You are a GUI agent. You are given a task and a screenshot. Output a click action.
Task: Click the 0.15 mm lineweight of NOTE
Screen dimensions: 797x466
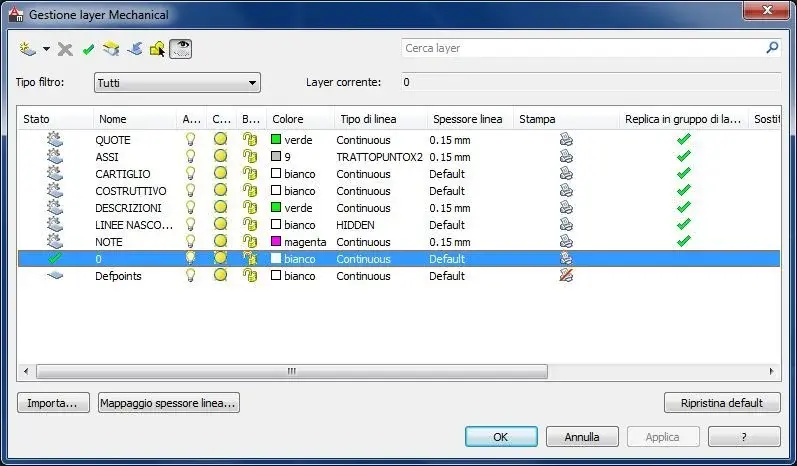click(x=450, y=242)
